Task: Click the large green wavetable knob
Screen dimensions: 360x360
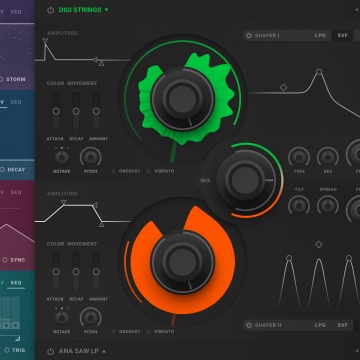Action: pos(183,99)
